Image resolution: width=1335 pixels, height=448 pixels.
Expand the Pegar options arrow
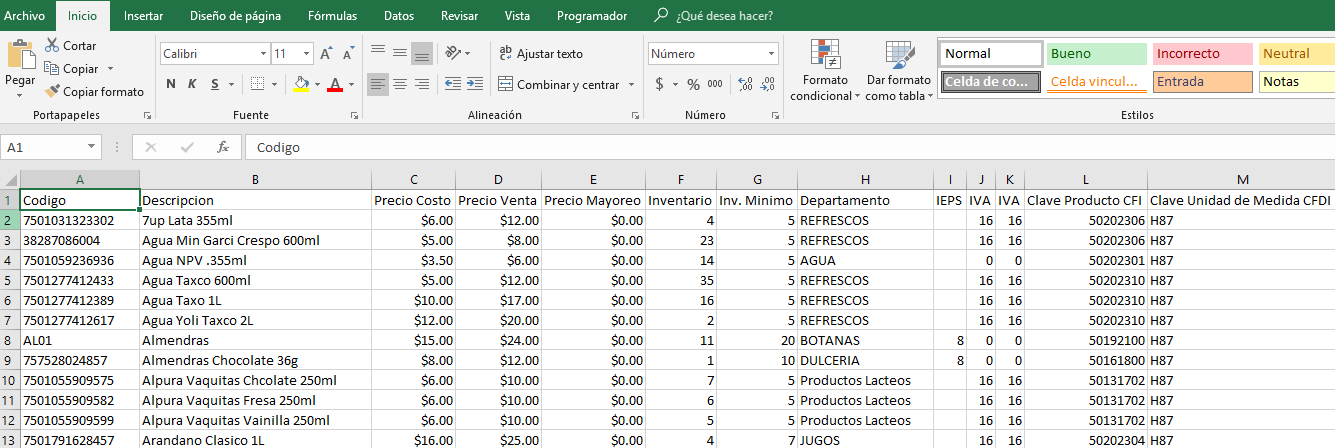coord(20,95)
